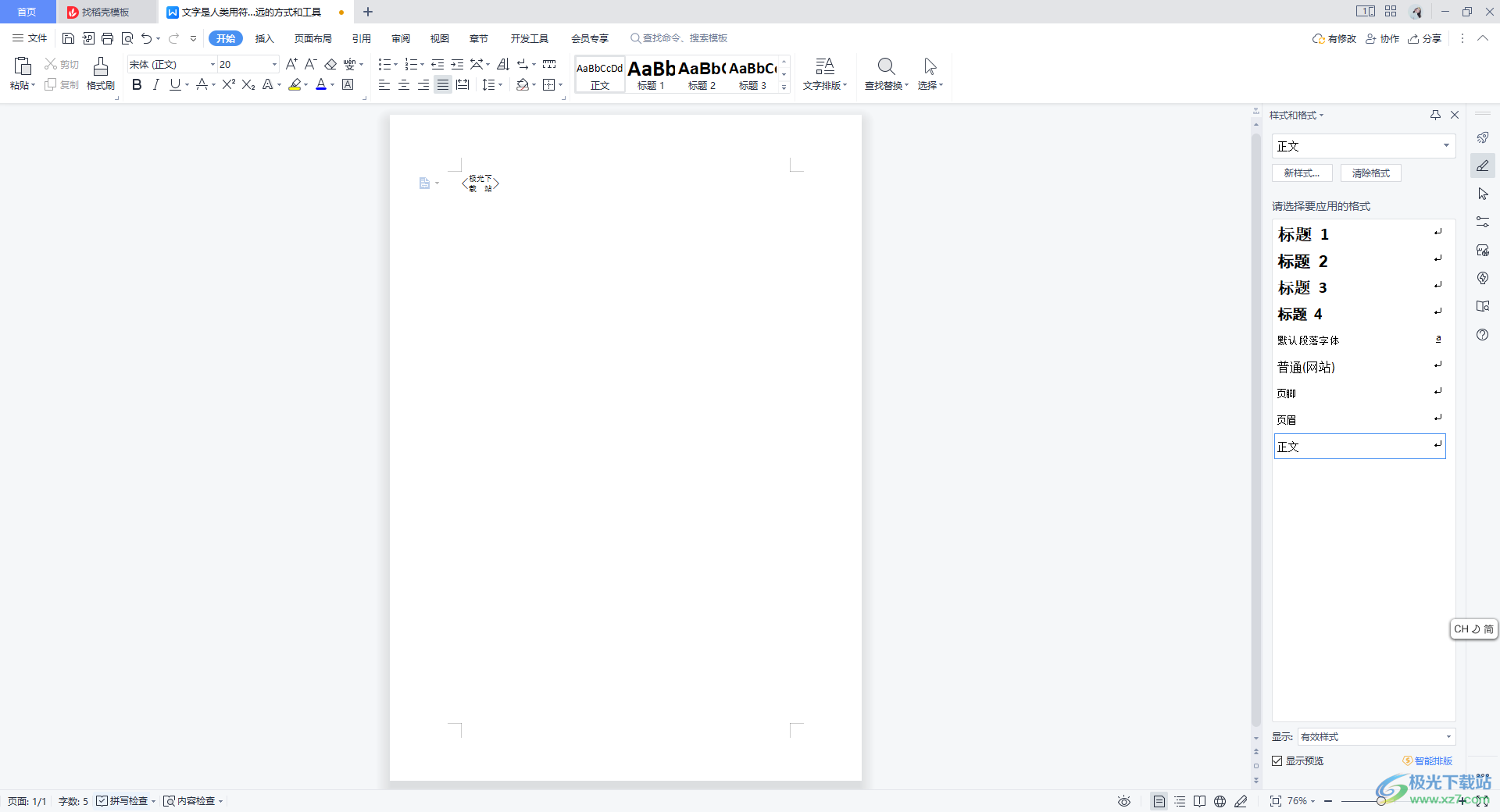Toggle spell check (拼写检查) in status bar
This screenshot has height=812, width=1500.
[x=123, y=801]
